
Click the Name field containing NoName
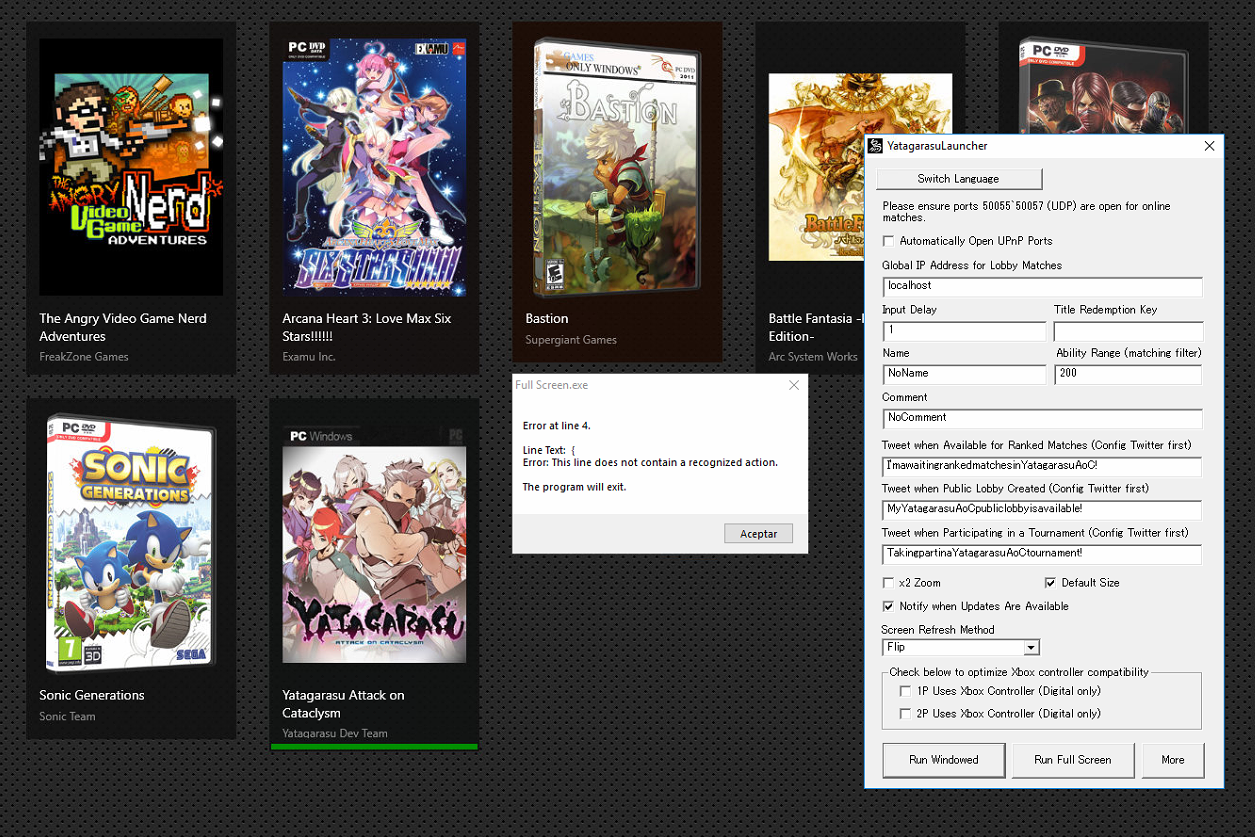[964, 375]
